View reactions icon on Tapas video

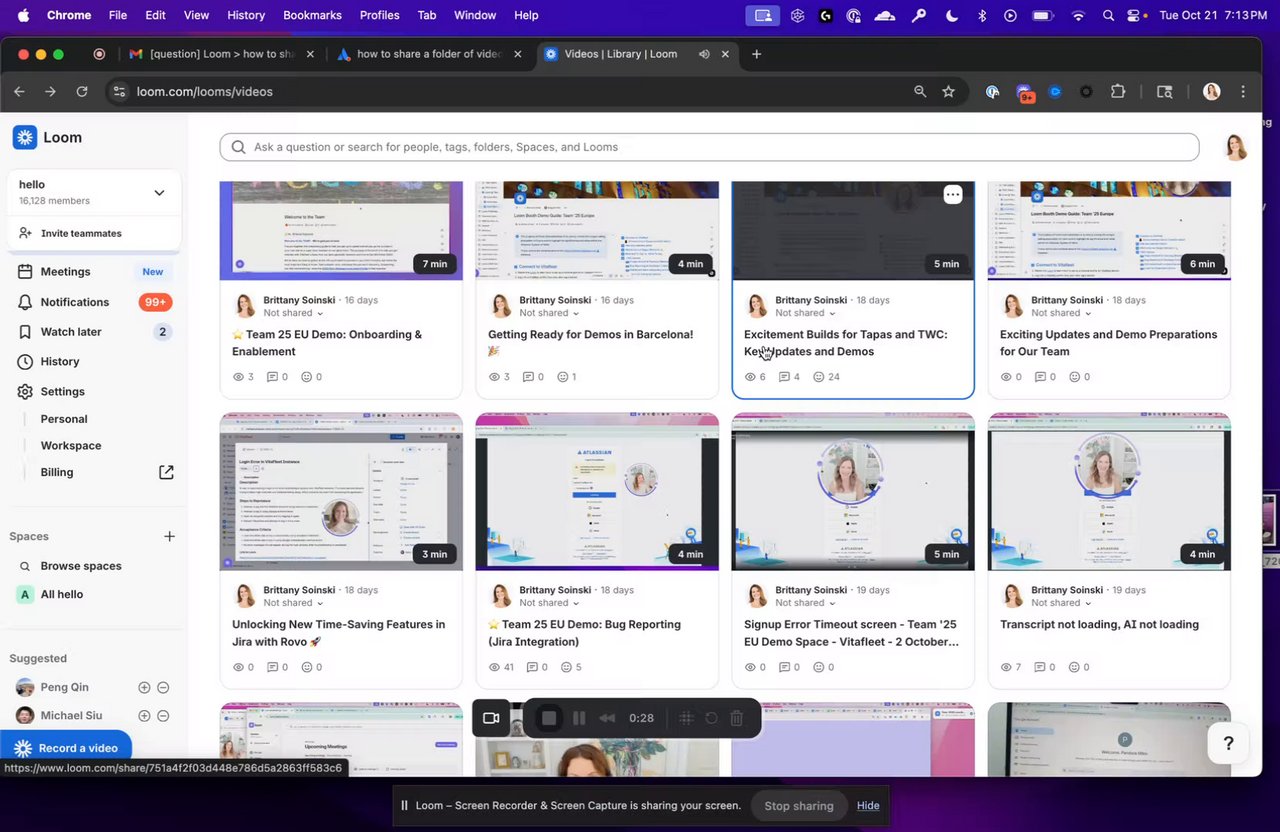pos(818,377)
